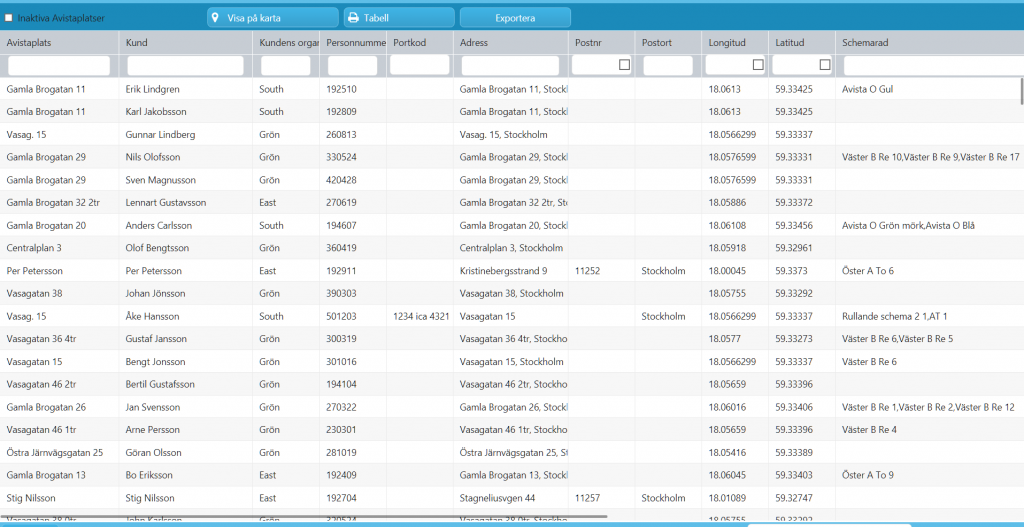Click the vertical scrollbar thumb of the table
The height and width of the screenshot is (527, 1024).
coord(1021,90)
